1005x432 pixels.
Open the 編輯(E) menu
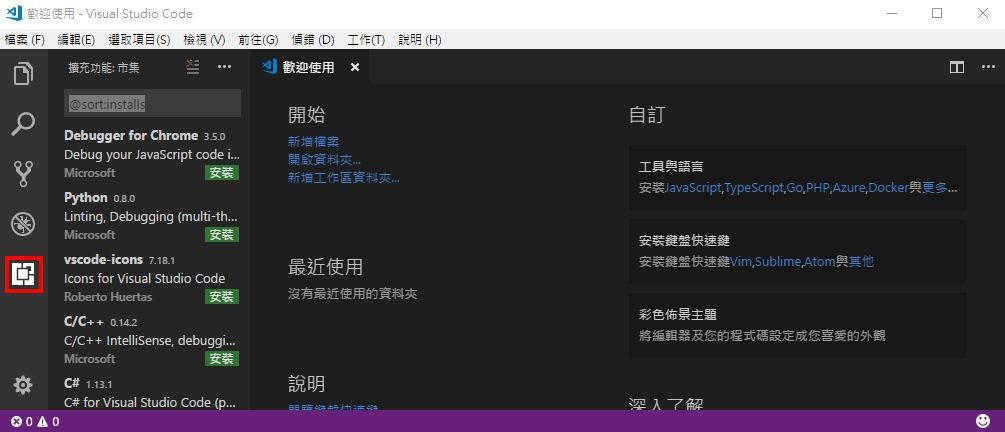point(76,40)
